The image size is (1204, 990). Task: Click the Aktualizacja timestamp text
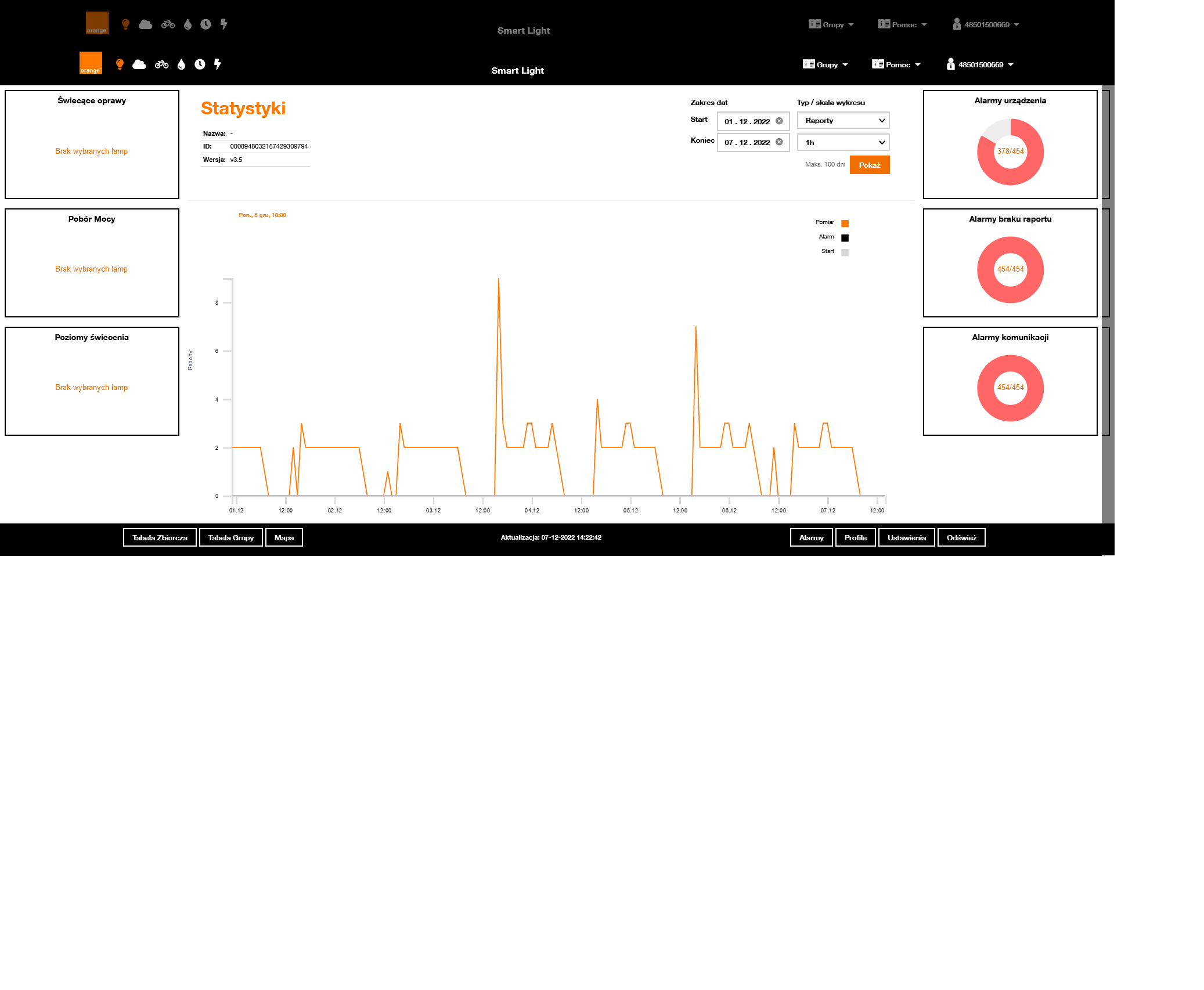point(551,537)
